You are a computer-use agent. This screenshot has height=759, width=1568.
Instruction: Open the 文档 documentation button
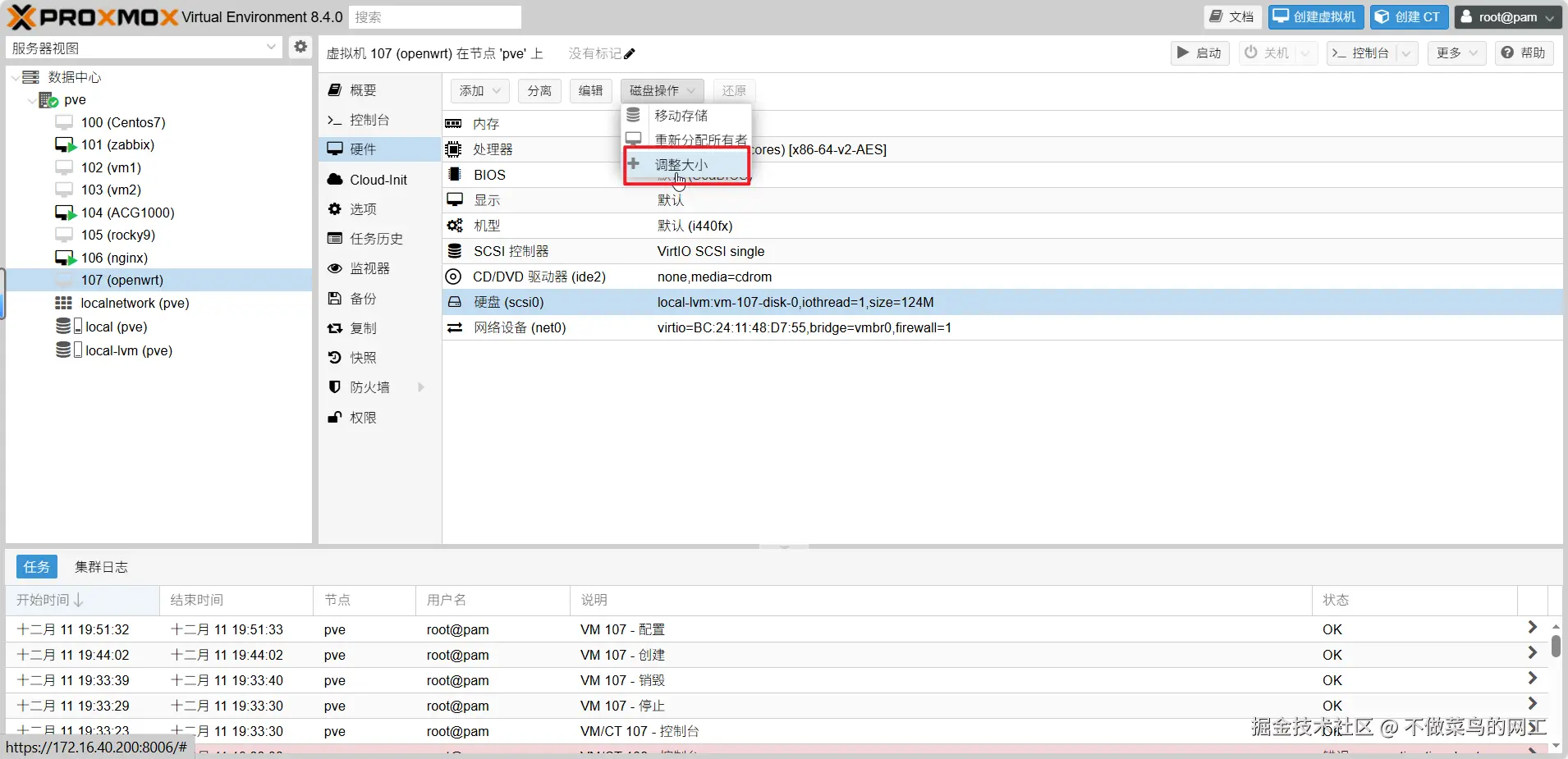[1233, 17]
